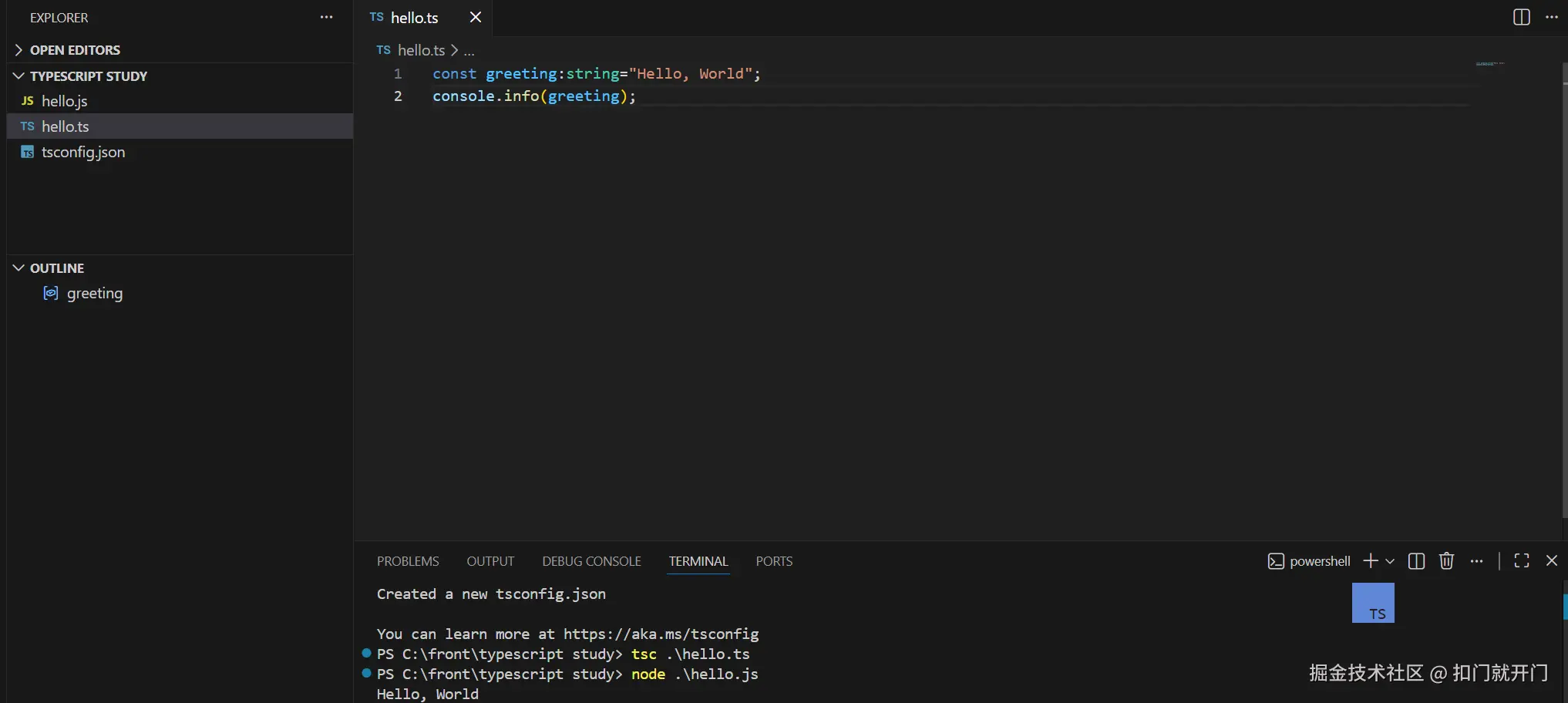Create a new terminal with plus icon
1568x703 pixels.
(1371, 560)
